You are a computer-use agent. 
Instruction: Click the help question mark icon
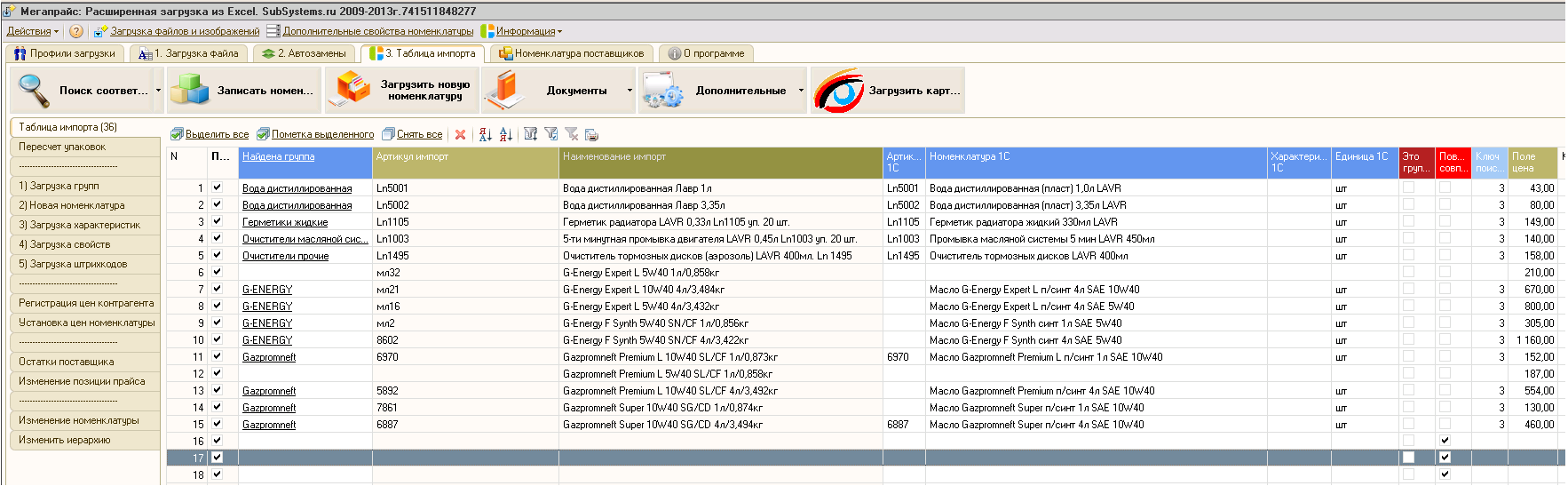click(76, 31)
